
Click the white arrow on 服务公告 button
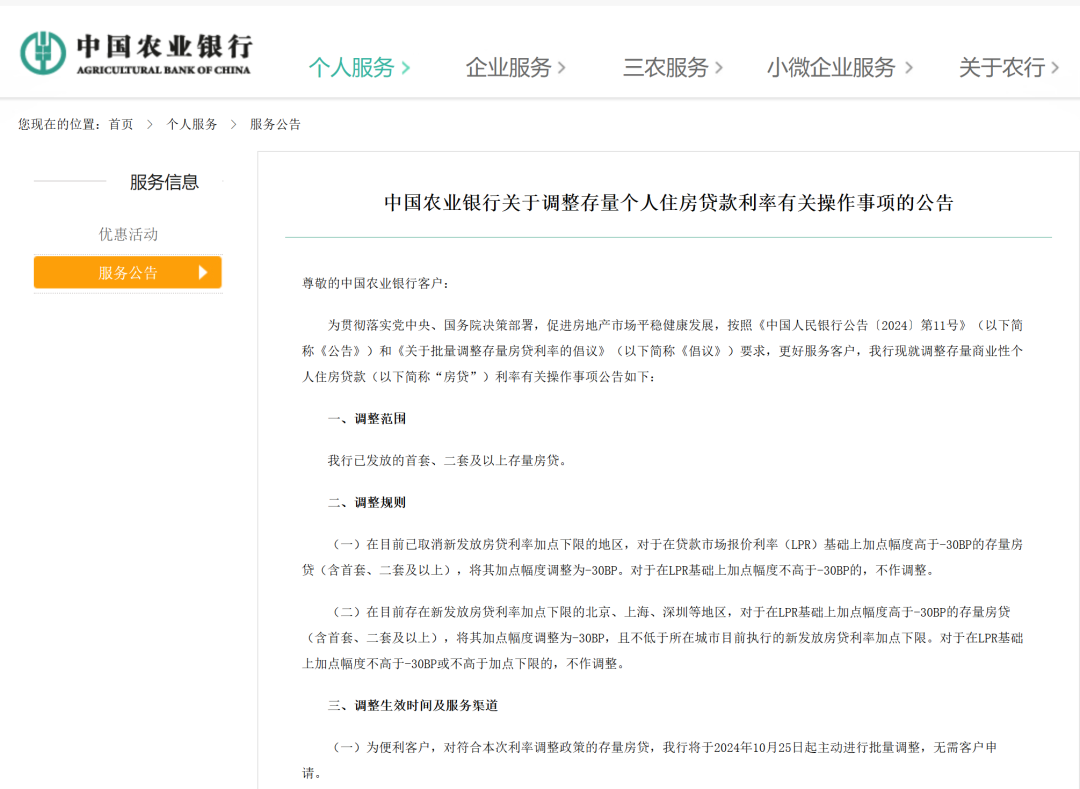click(202, 272)
